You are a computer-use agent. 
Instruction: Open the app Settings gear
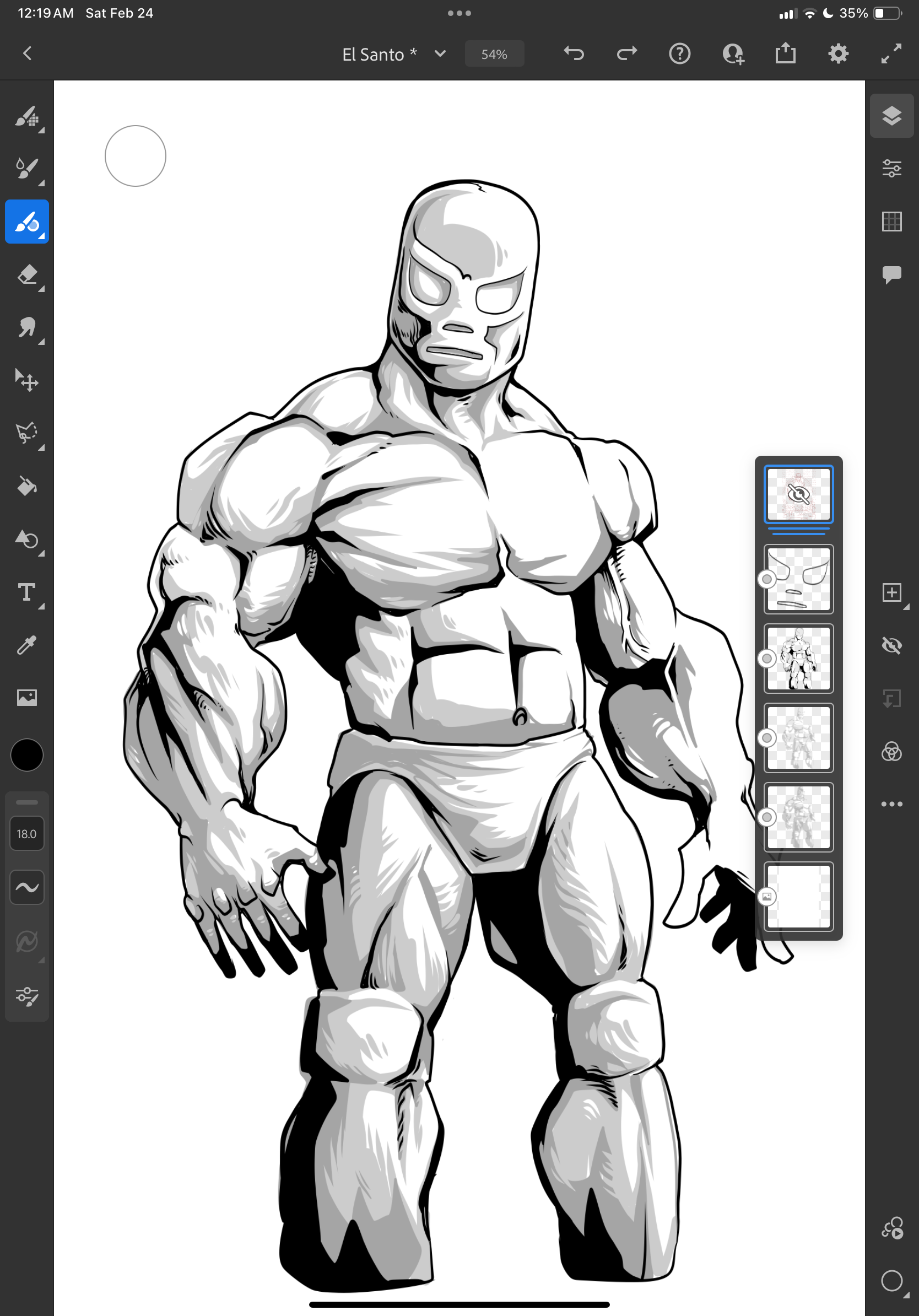[838, 54]
